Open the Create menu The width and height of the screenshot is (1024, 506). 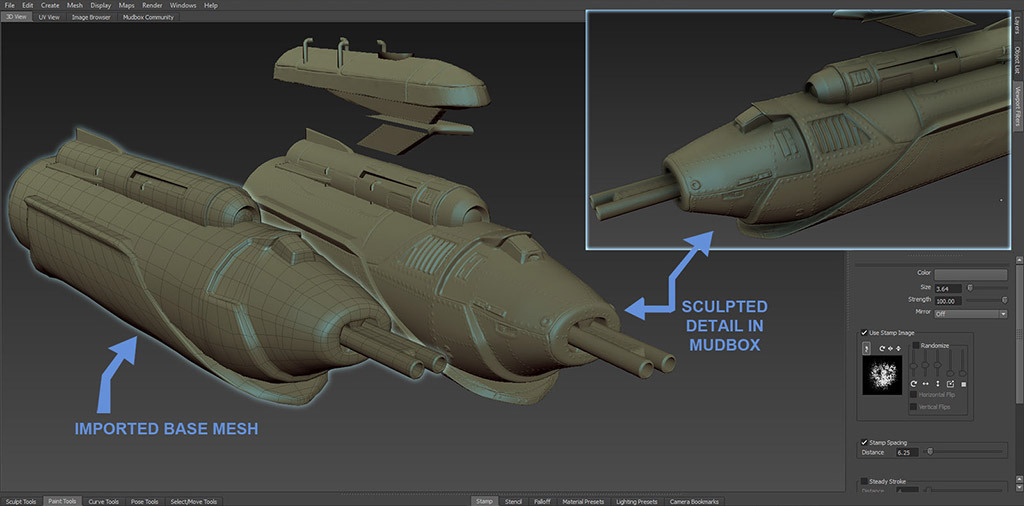pos(50,5)
